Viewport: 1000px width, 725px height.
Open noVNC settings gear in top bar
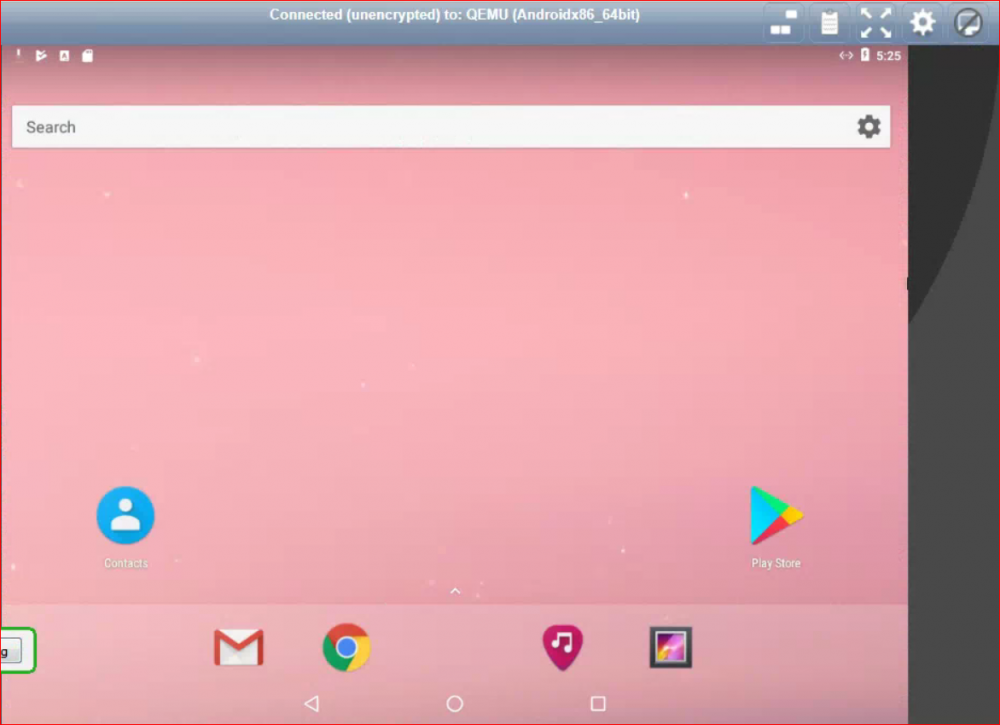(922, 23)
